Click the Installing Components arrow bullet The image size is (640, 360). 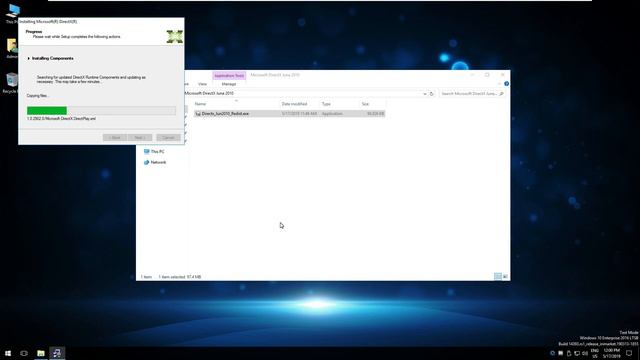pos(29,58)
